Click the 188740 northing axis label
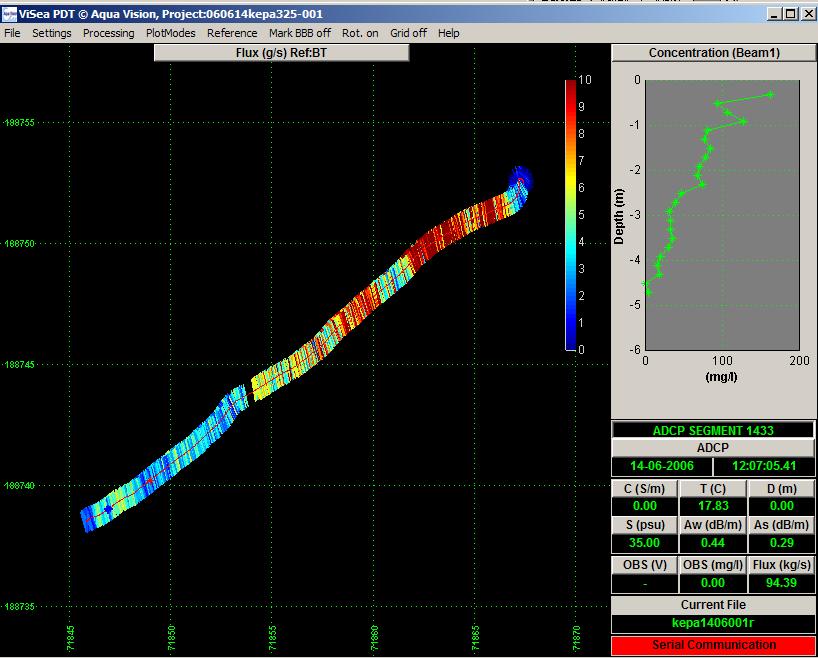818x658 pixels. tap(19, 486)
